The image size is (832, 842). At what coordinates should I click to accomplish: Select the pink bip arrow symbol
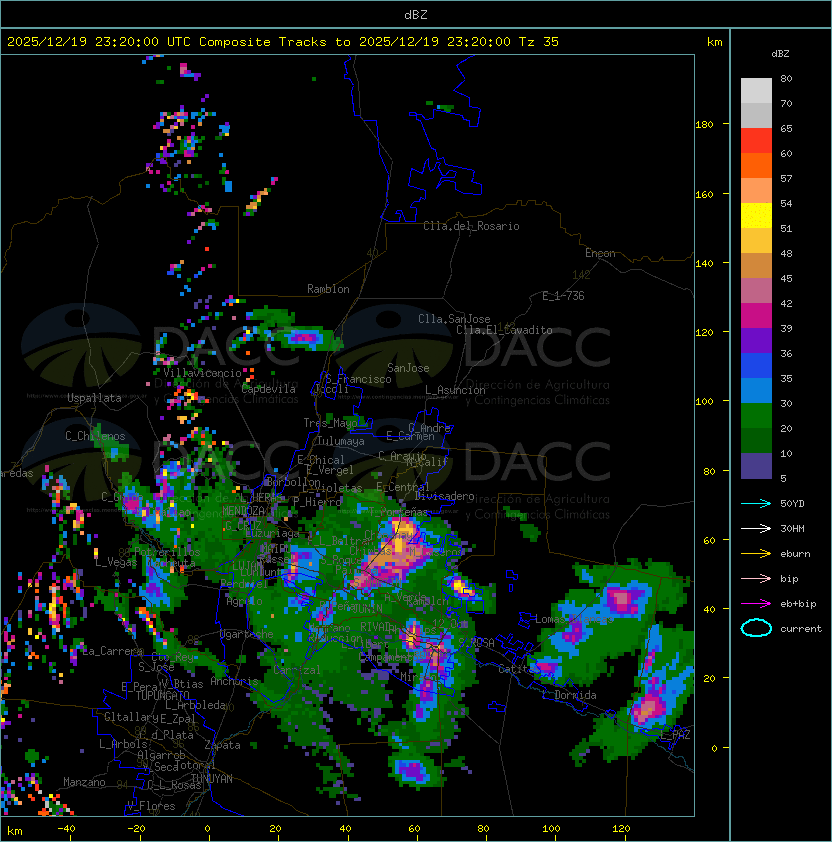click(756, 578)
